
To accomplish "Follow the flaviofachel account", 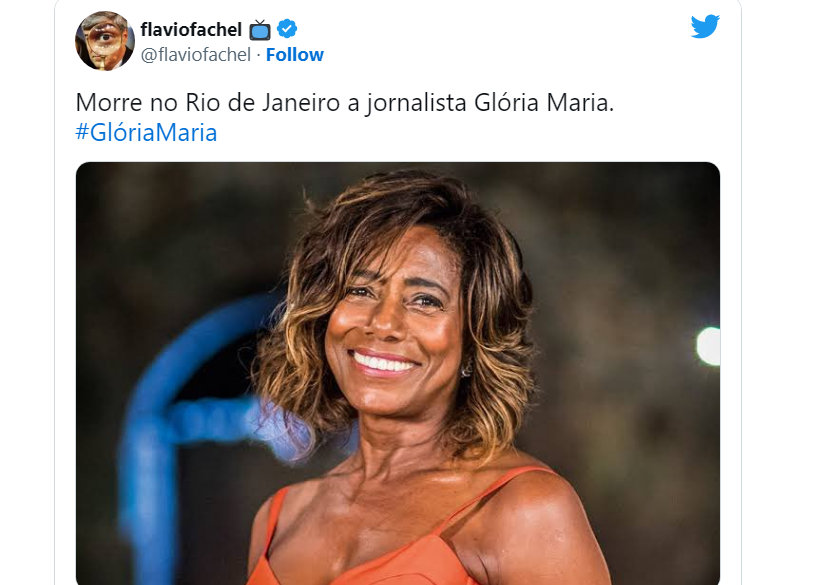I will [x=294, y=55].
